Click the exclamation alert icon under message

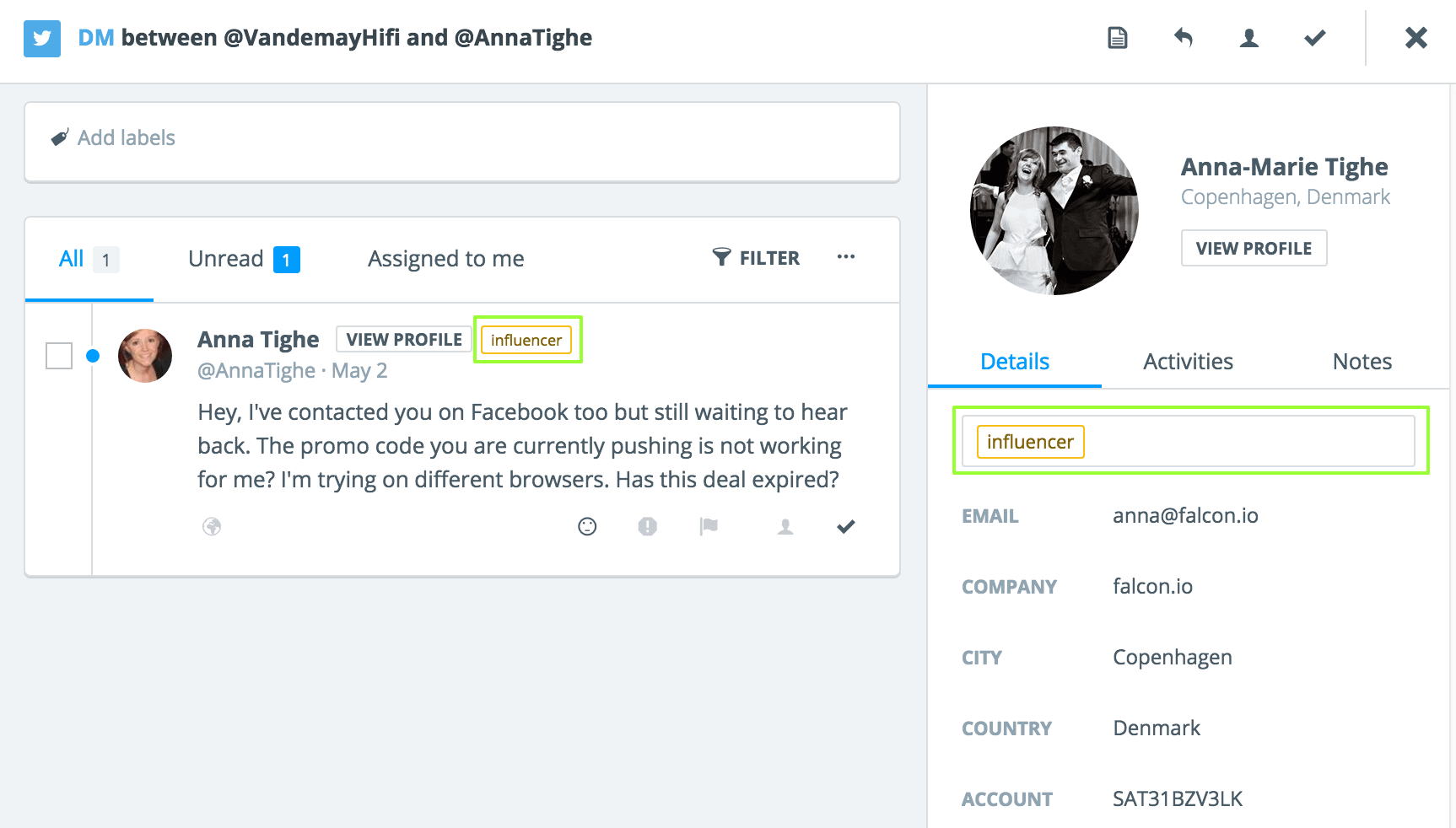(647, 527)
